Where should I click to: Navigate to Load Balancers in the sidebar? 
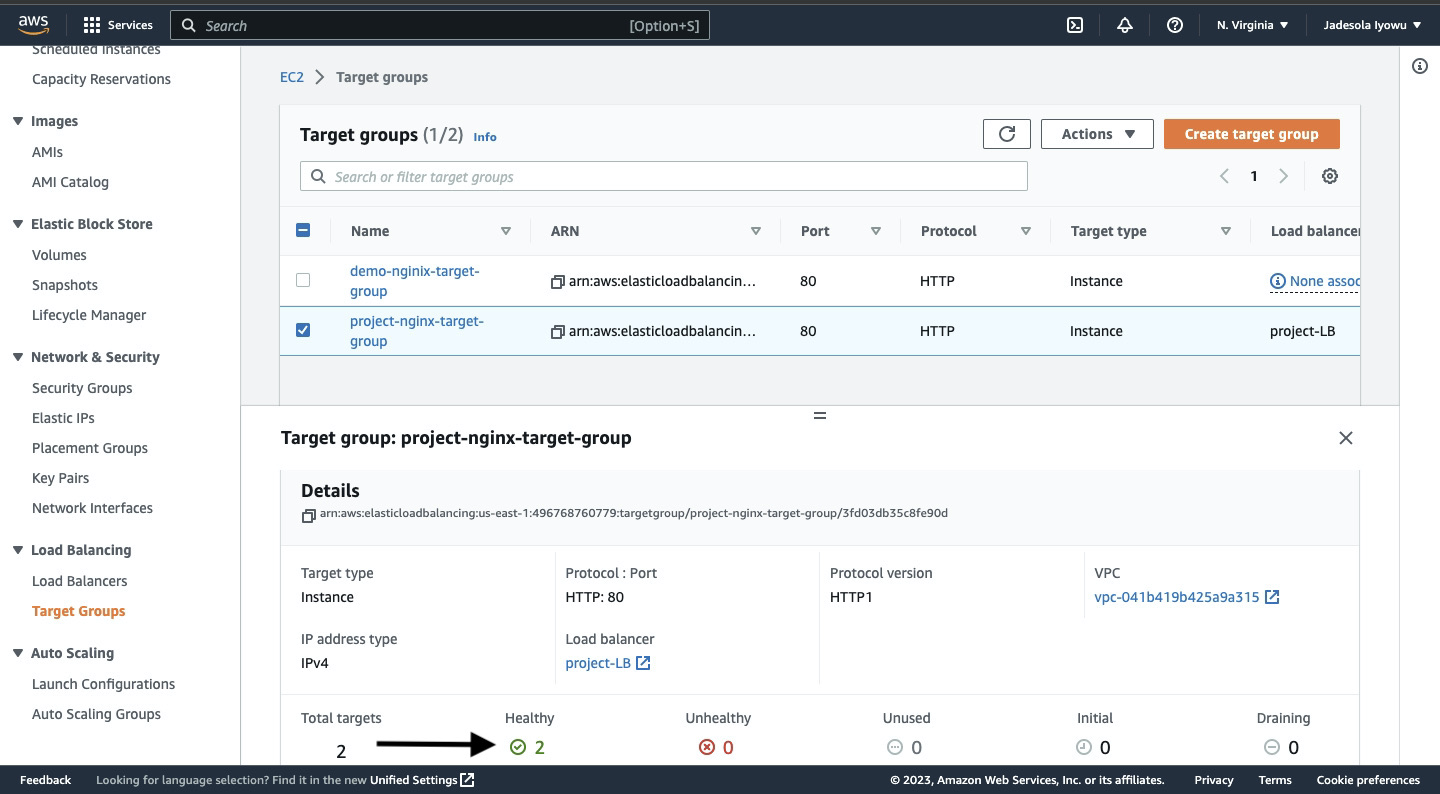click(x=80, y=581)
